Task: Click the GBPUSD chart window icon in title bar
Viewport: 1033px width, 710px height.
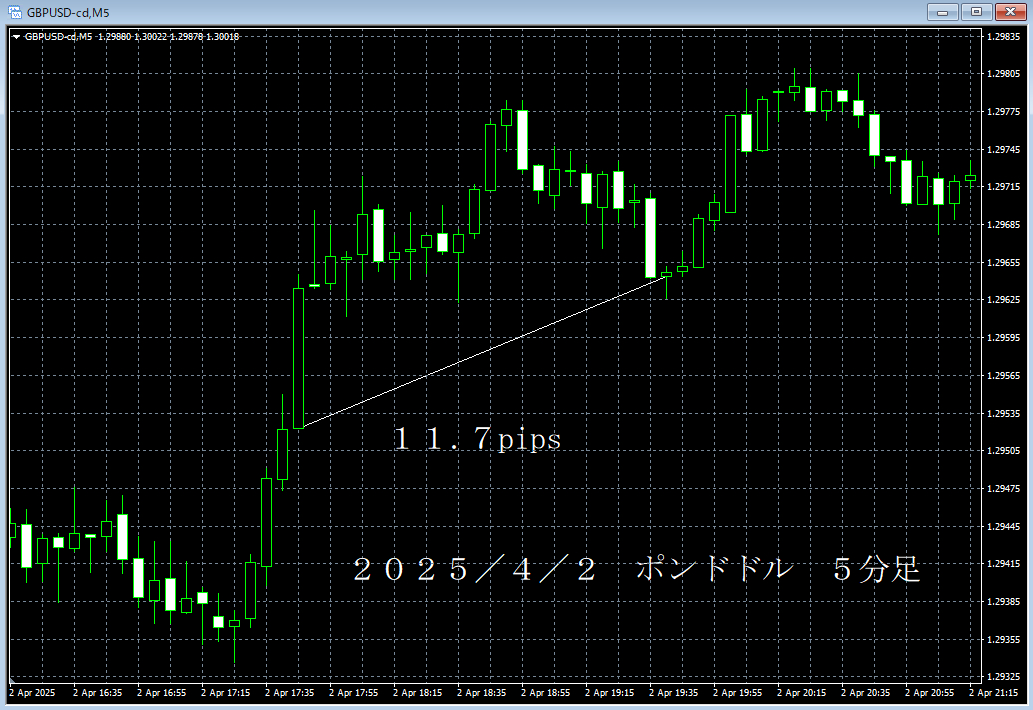Action: (14, 12)
